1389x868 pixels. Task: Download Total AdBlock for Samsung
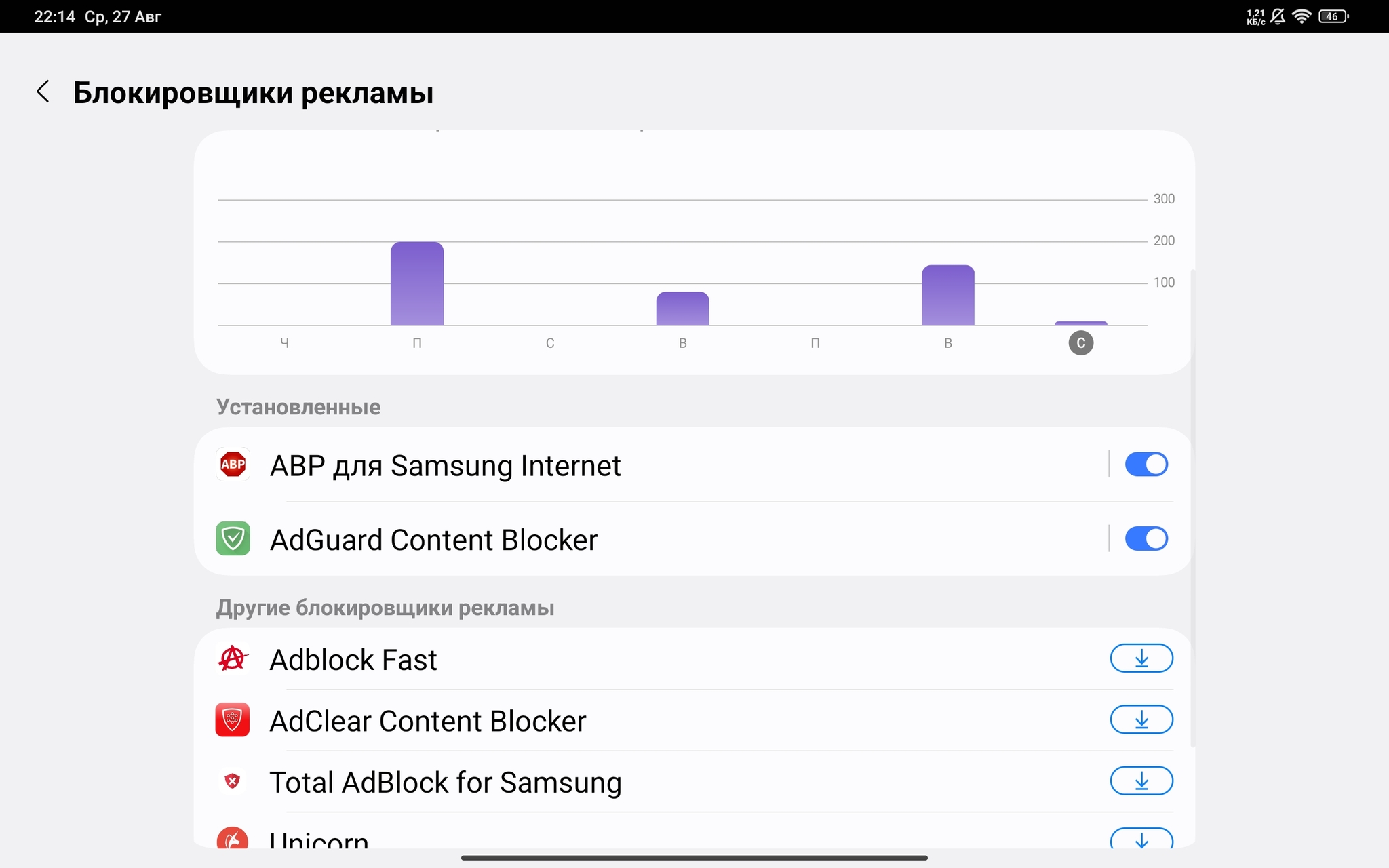point(1141,781)
